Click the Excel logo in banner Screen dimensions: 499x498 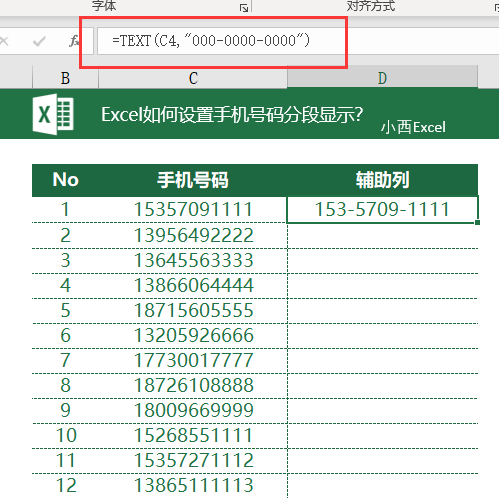coord(53,114)
